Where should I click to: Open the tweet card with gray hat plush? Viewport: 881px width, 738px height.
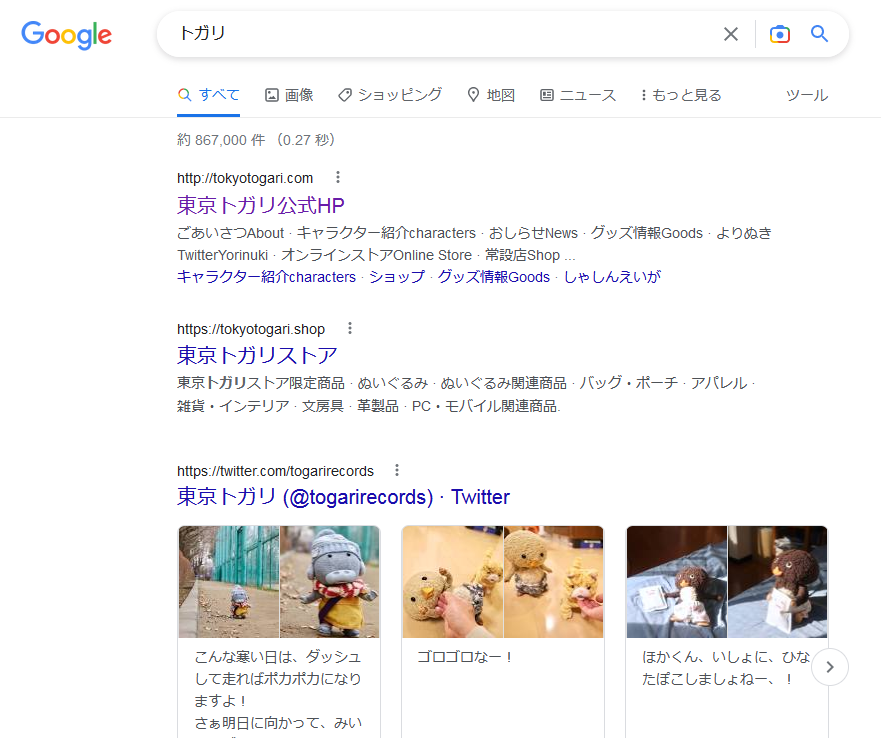pos(279,631)
